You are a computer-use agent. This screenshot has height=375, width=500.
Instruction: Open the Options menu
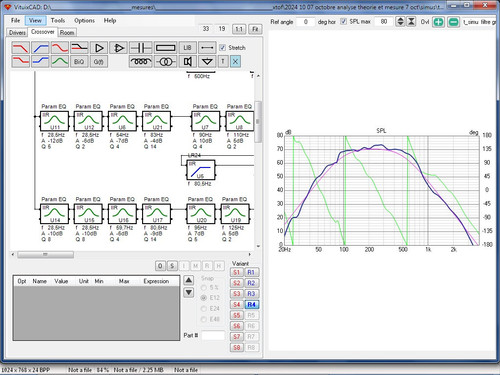(84, 20)
